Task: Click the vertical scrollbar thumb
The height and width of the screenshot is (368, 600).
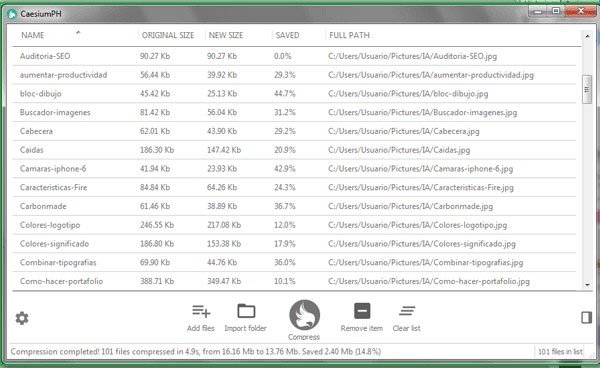Action: 587,90
